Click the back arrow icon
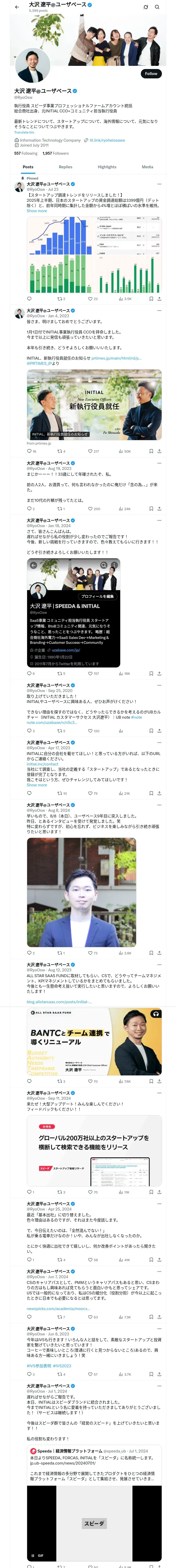Viewport: 176px width, 1568px height. tap(17, 7)
